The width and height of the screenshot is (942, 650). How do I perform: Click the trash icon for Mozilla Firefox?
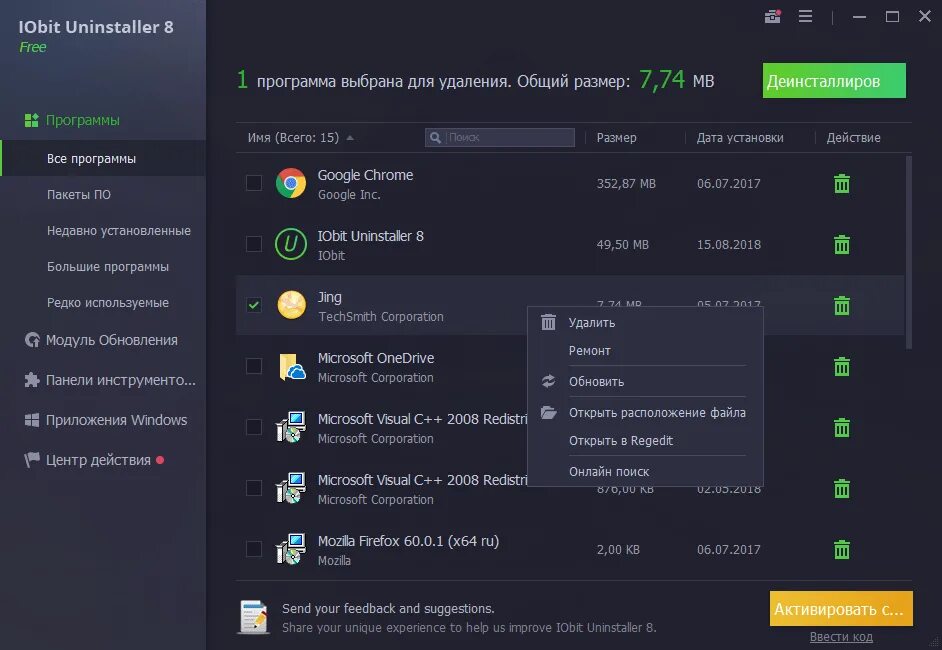(x=842, y=550)
